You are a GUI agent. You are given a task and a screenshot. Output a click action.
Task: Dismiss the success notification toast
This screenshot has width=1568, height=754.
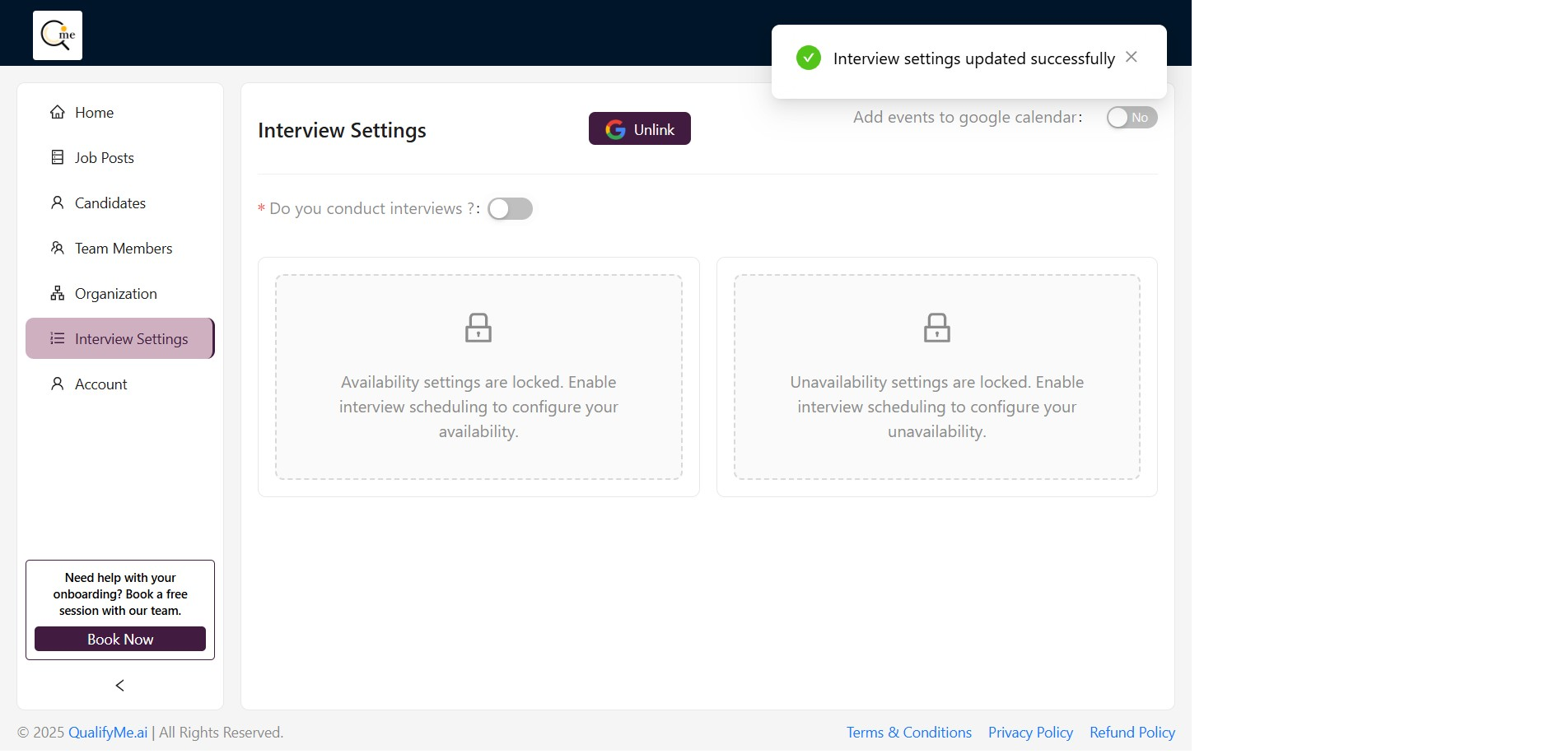click(x=1132, y=57)
